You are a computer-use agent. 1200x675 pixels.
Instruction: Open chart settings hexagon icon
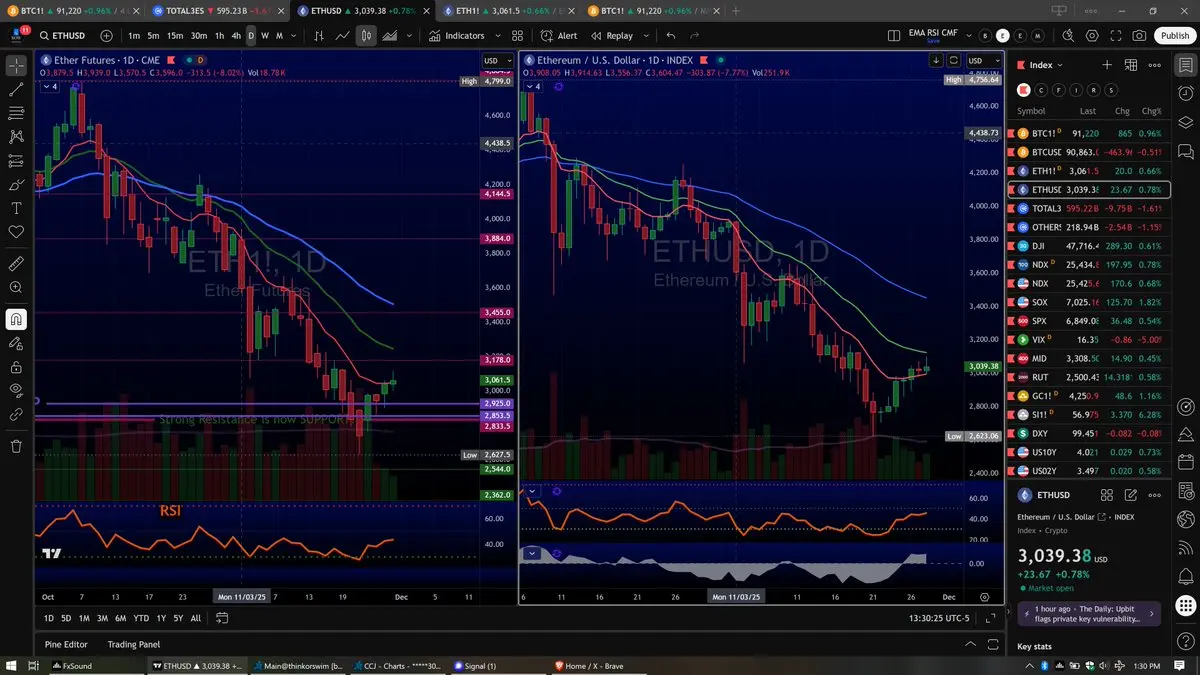[1090, 36]
